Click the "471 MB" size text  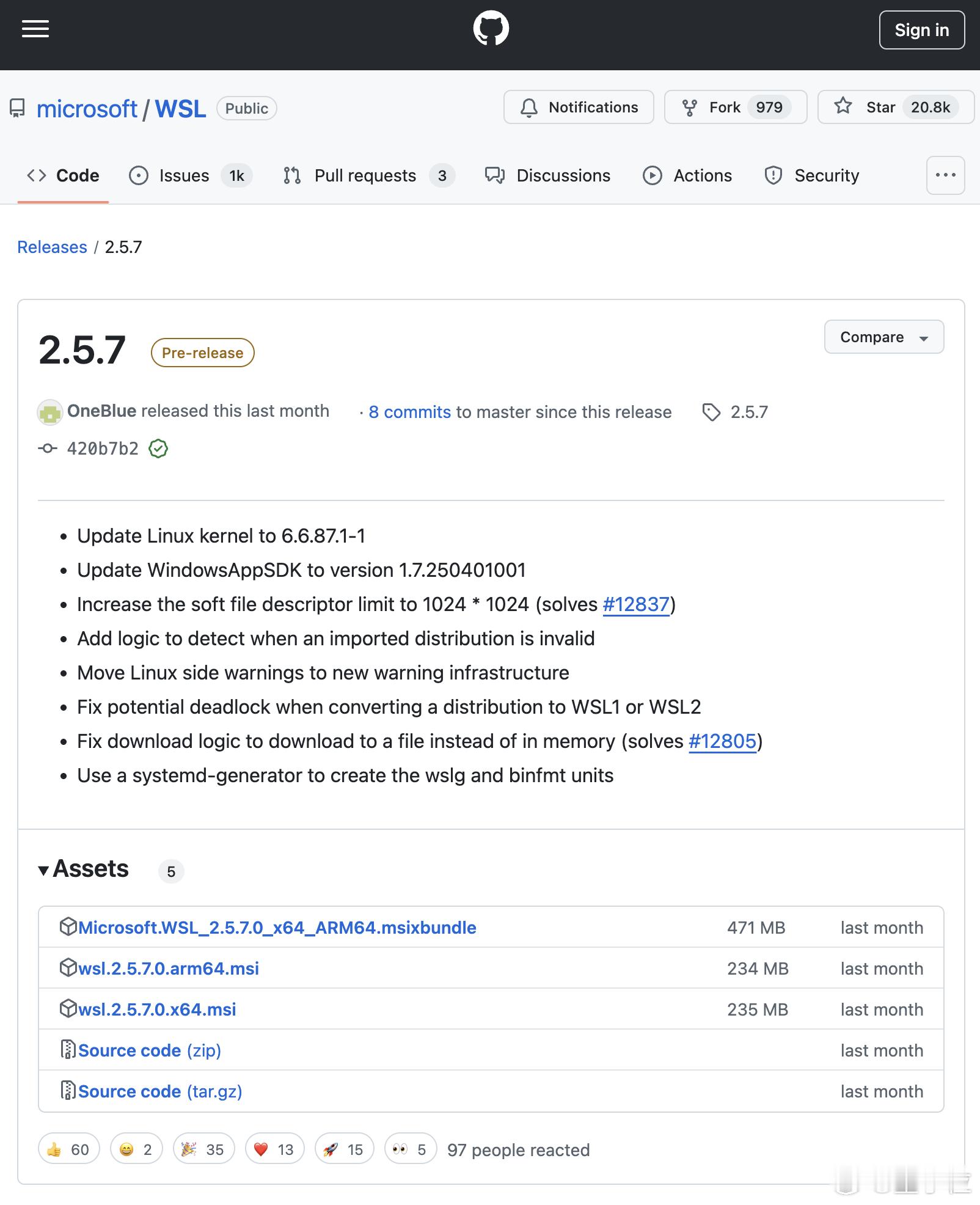756,928
